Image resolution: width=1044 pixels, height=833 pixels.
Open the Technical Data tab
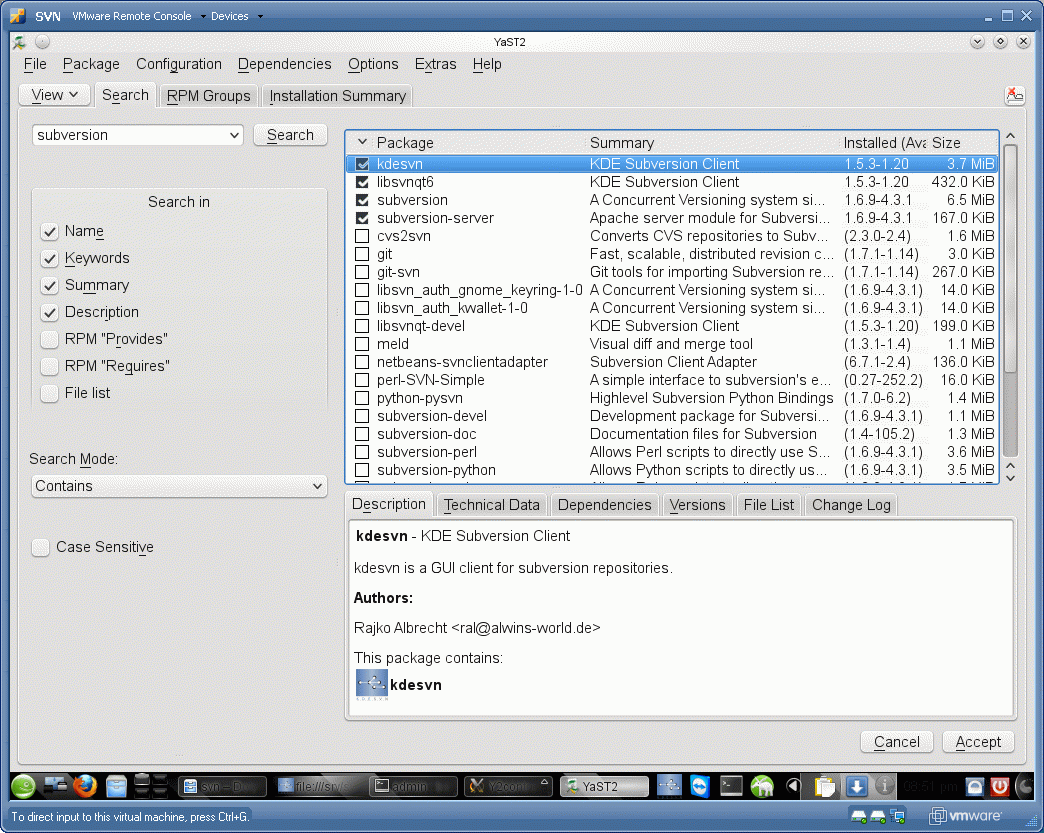point(491,505)
